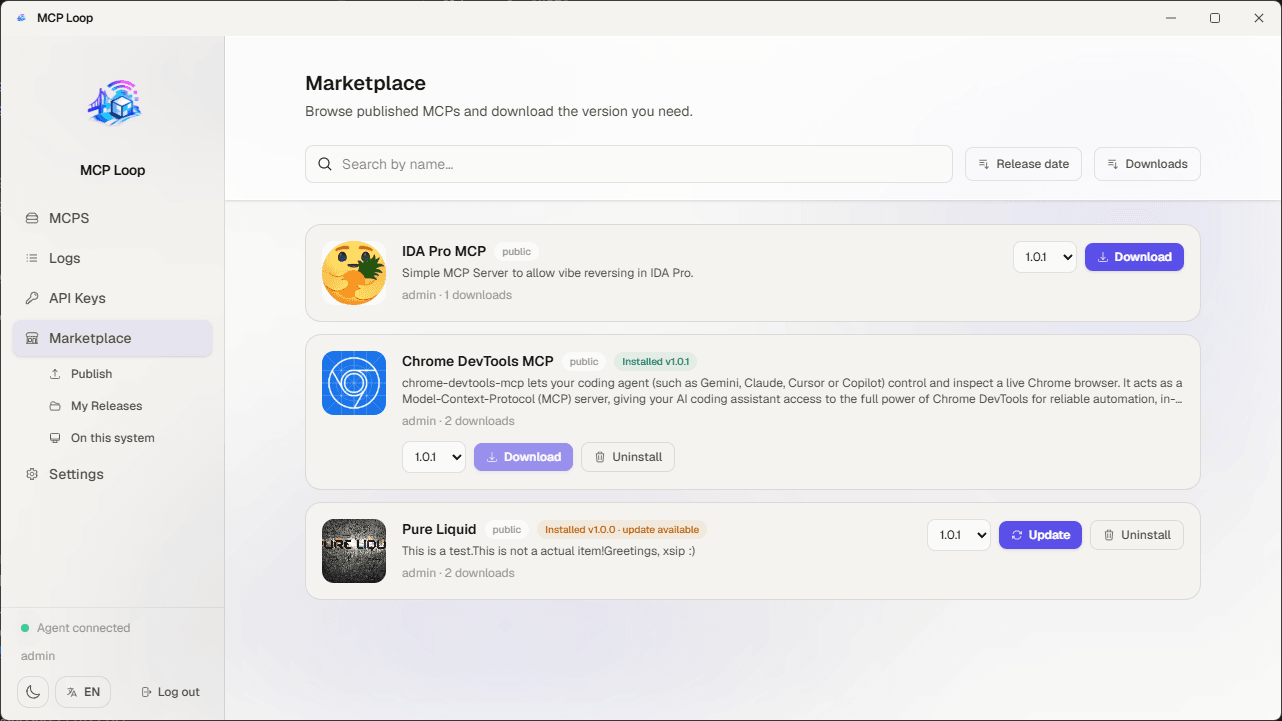The height and width of the screenshot is (721, 1282).
Task: Open Chrome DevTools MCP version dropdown
Action: (x=434, y=457)
